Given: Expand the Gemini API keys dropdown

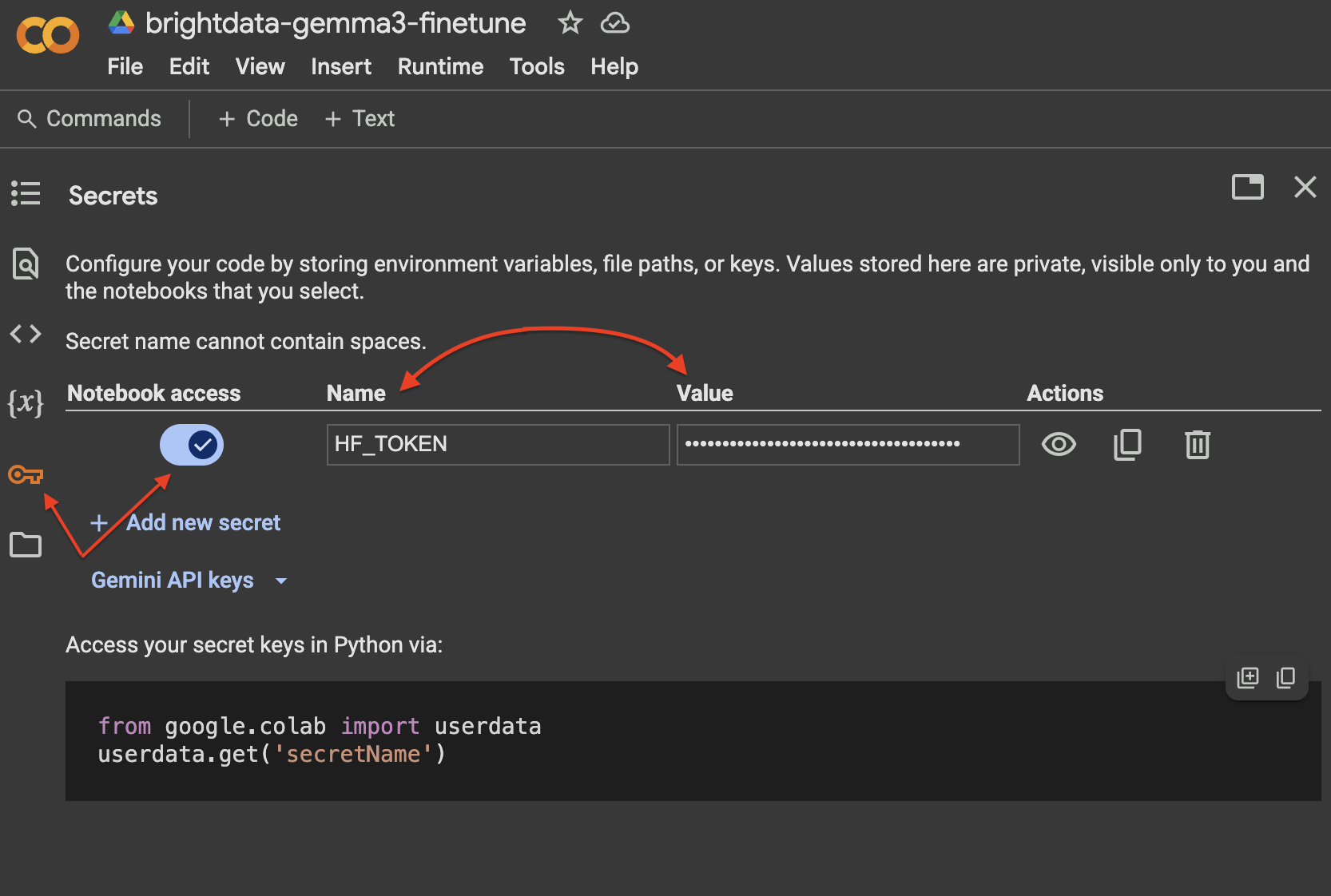Looking at the screenshot, I should [x=189, y=581].
